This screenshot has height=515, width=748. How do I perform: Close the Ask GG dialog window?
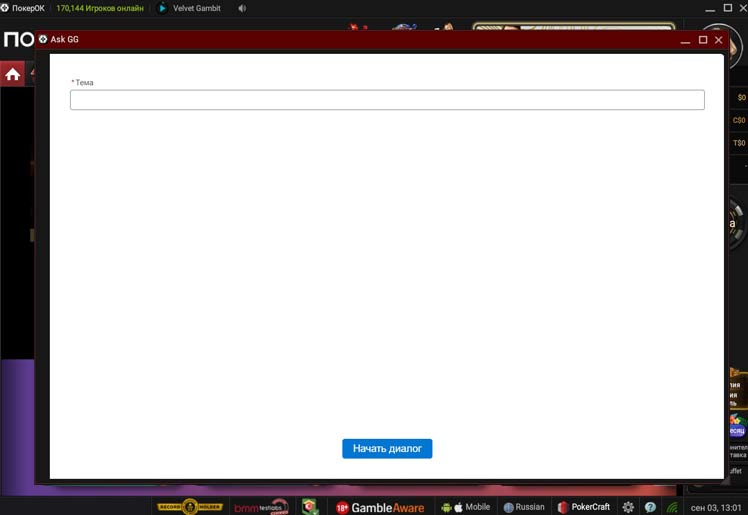click(x=718, y=40)
